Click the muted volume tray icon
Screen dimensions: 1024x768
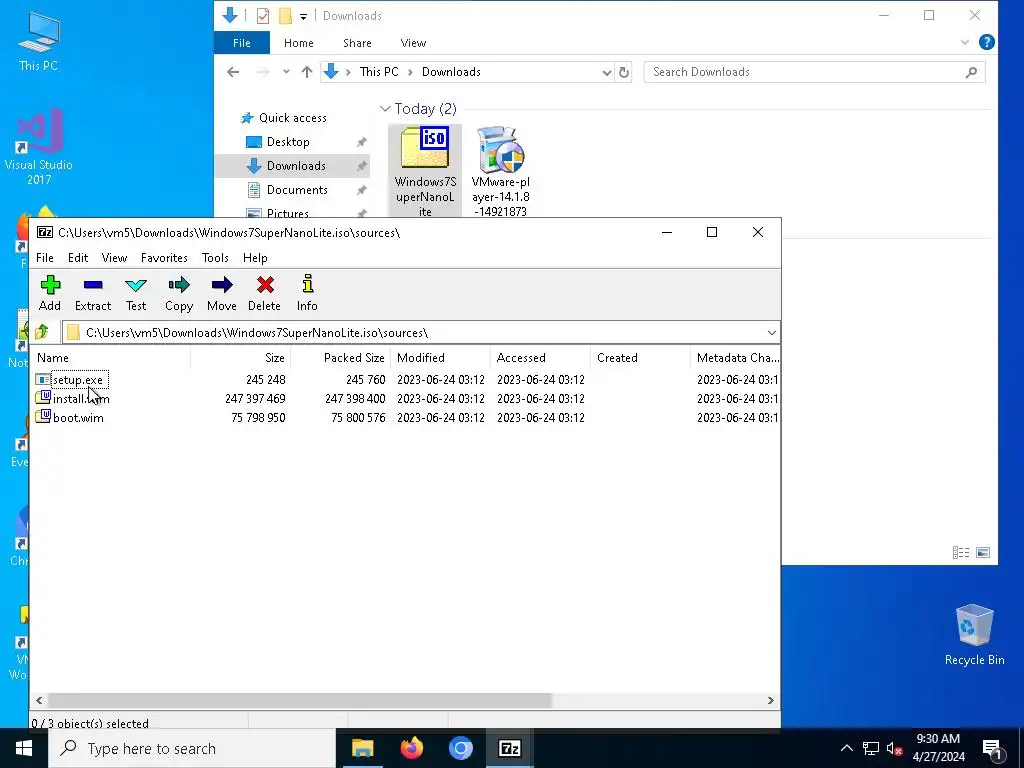click(x=895, y=748)
